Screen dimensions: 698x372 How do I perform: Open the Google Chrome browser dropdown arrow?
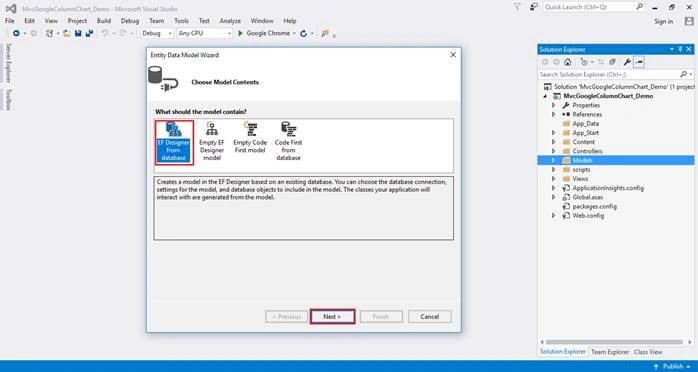[x=294, y=33]
